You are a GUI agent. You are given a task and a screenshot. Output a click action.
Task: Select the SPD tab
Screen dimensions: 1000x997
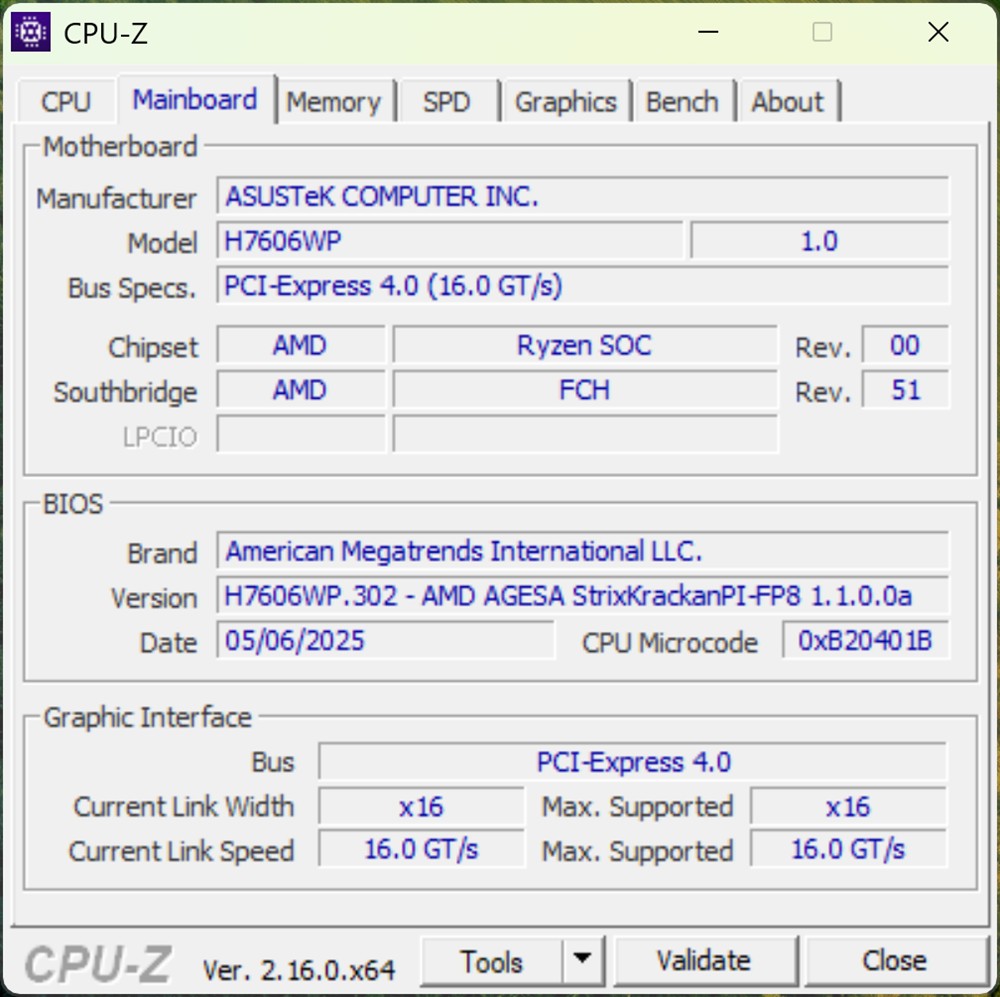coord(446,102)
